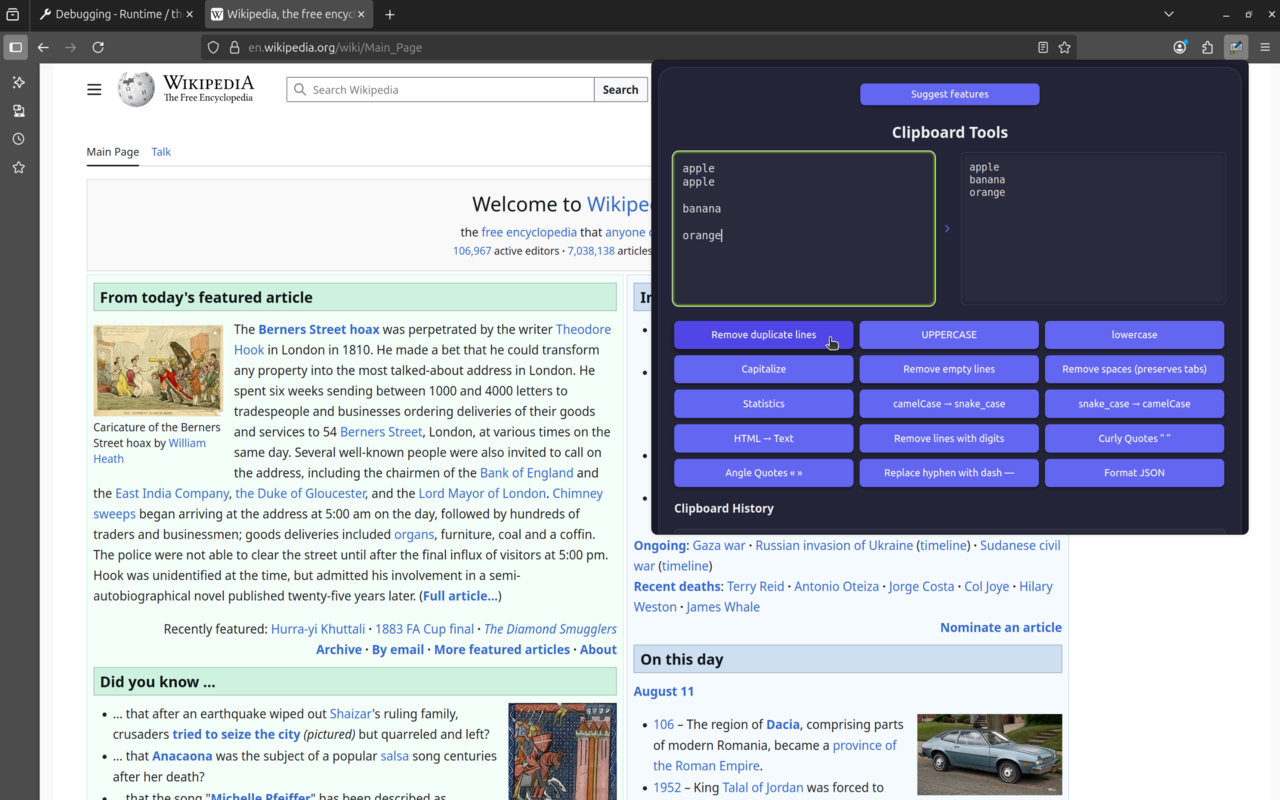Open Wikipedia's hamburger main menu

point(94,90)
